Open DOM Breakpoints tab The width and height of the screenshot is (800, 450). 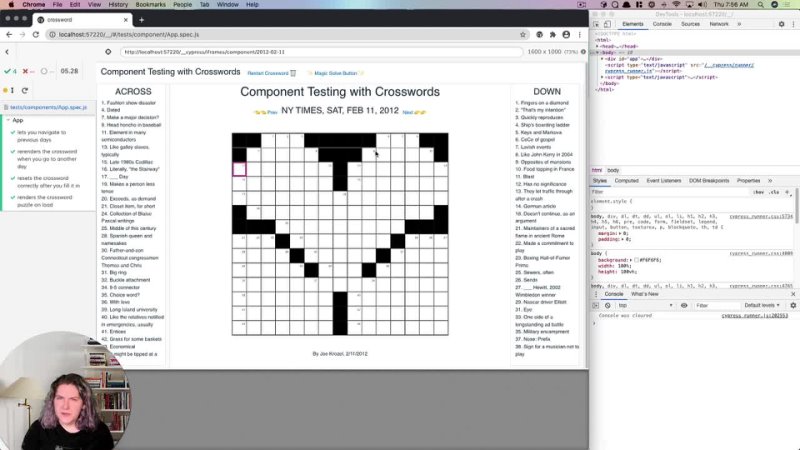click(x=709, y=181)
